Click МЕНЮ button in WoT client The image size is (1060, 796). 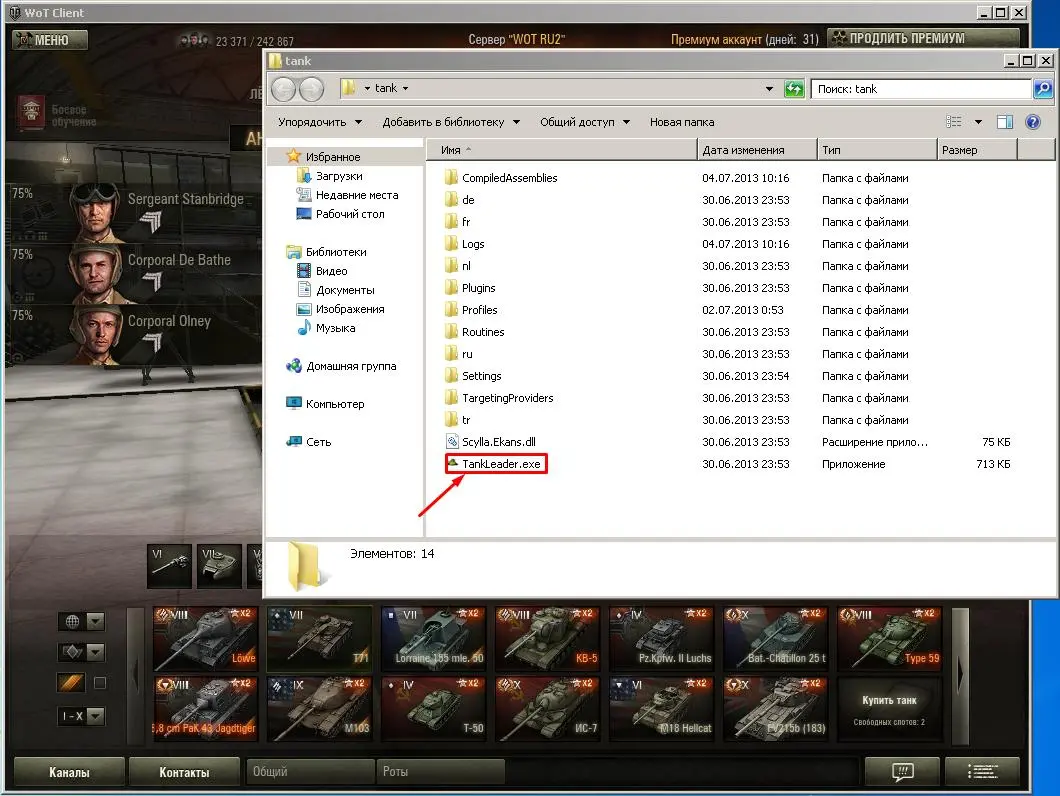tap(50, 40)
